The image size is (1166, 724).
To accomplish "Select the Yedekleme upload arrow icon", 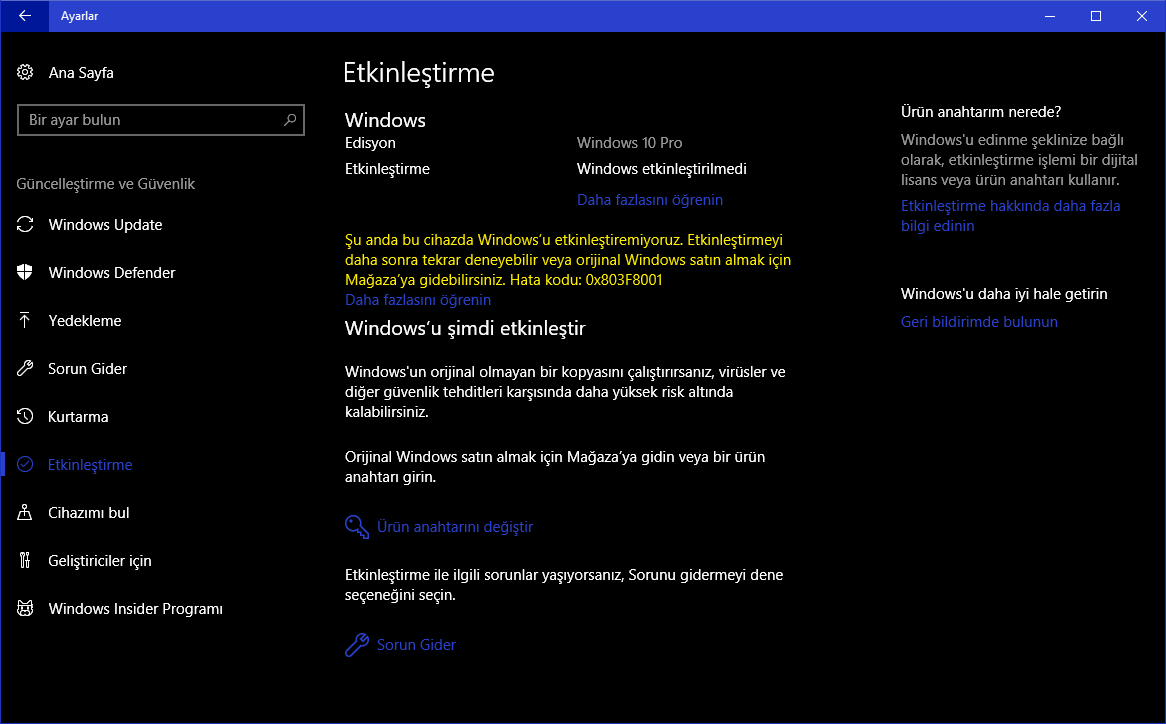I will pyautogui.click(x=25, y=320).
